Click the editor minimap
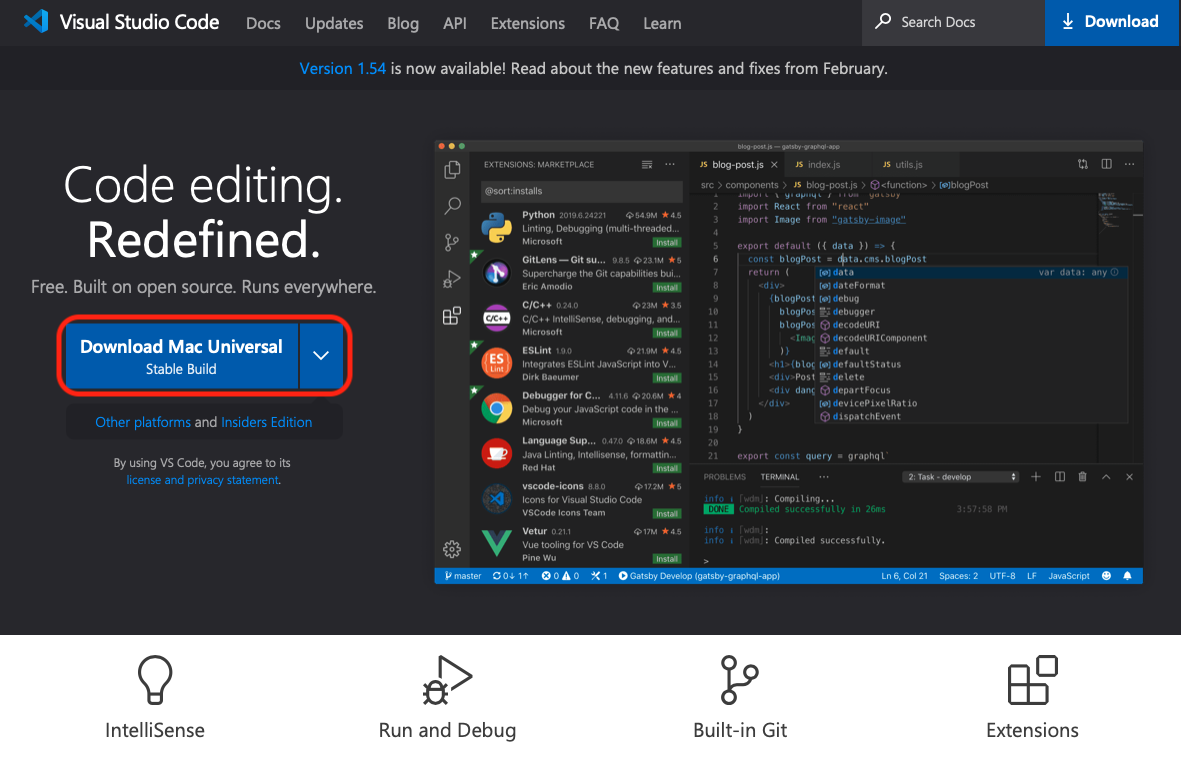Image resolution: width=1181 pixels, height=758 pixels. click(x=1113, y=212)
